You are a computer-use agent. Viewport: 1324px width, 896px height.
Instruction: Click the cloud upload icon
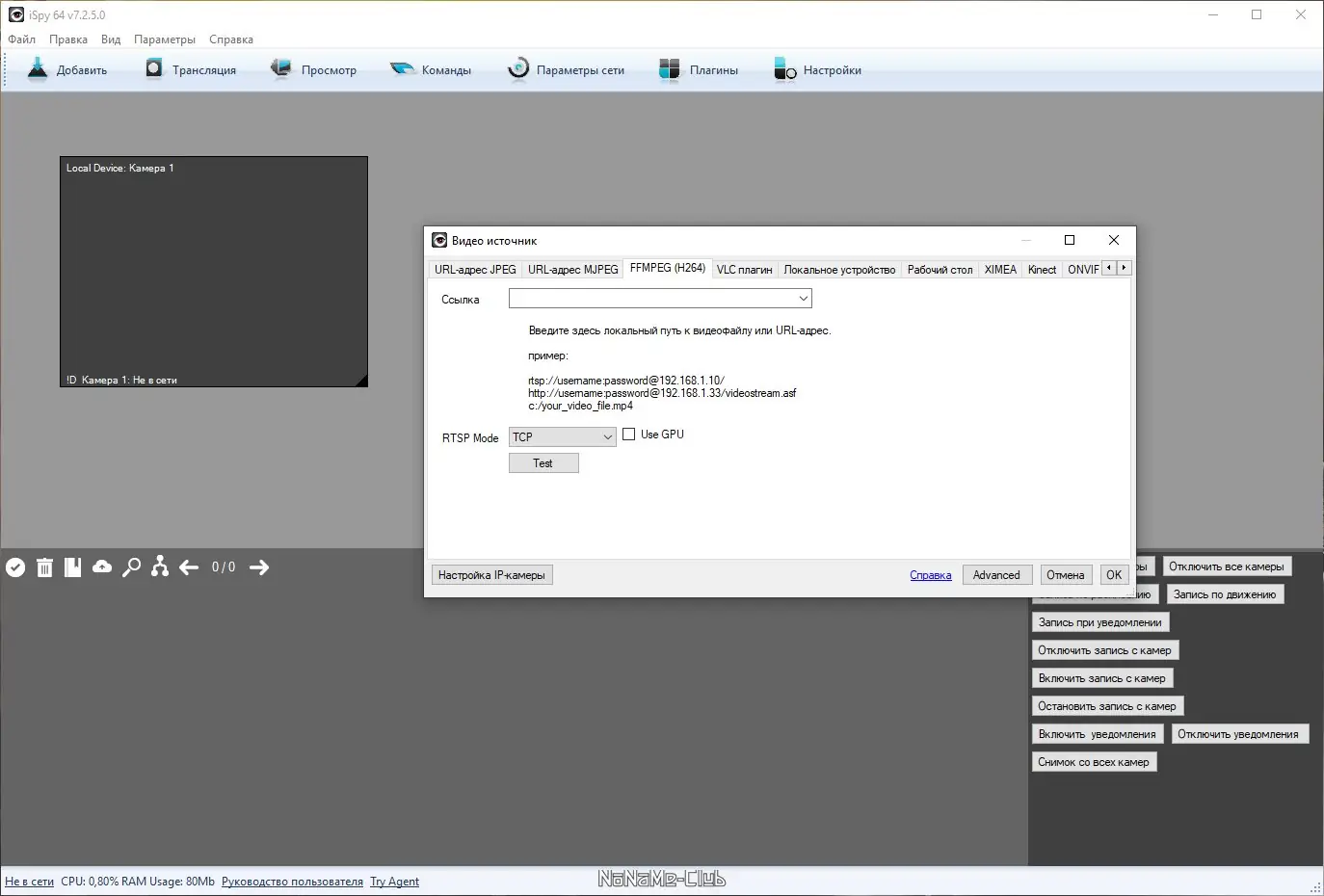[x=102, y=567]
